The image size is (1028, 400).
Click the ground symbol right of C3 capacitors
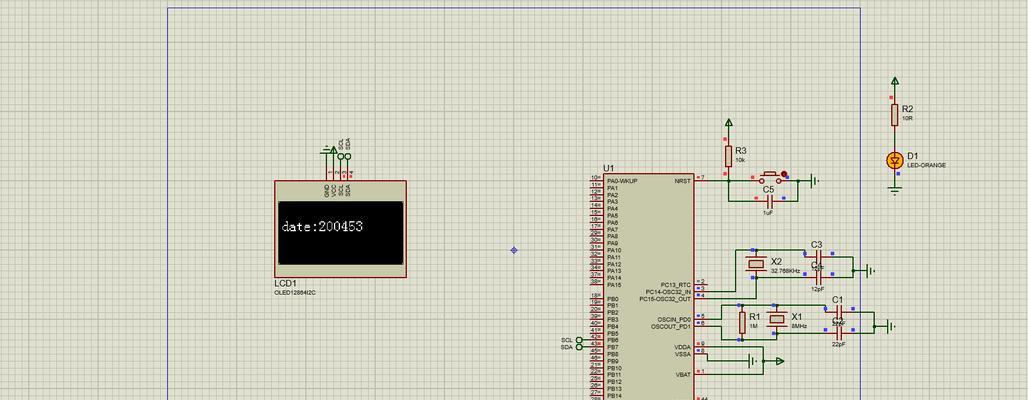(869, 270)
